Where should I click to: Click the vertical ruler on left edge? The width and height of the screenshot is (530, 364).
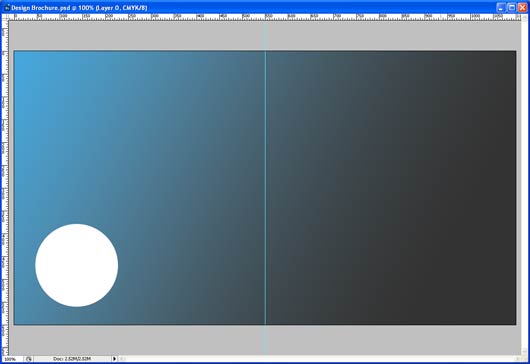pos(5,188)
